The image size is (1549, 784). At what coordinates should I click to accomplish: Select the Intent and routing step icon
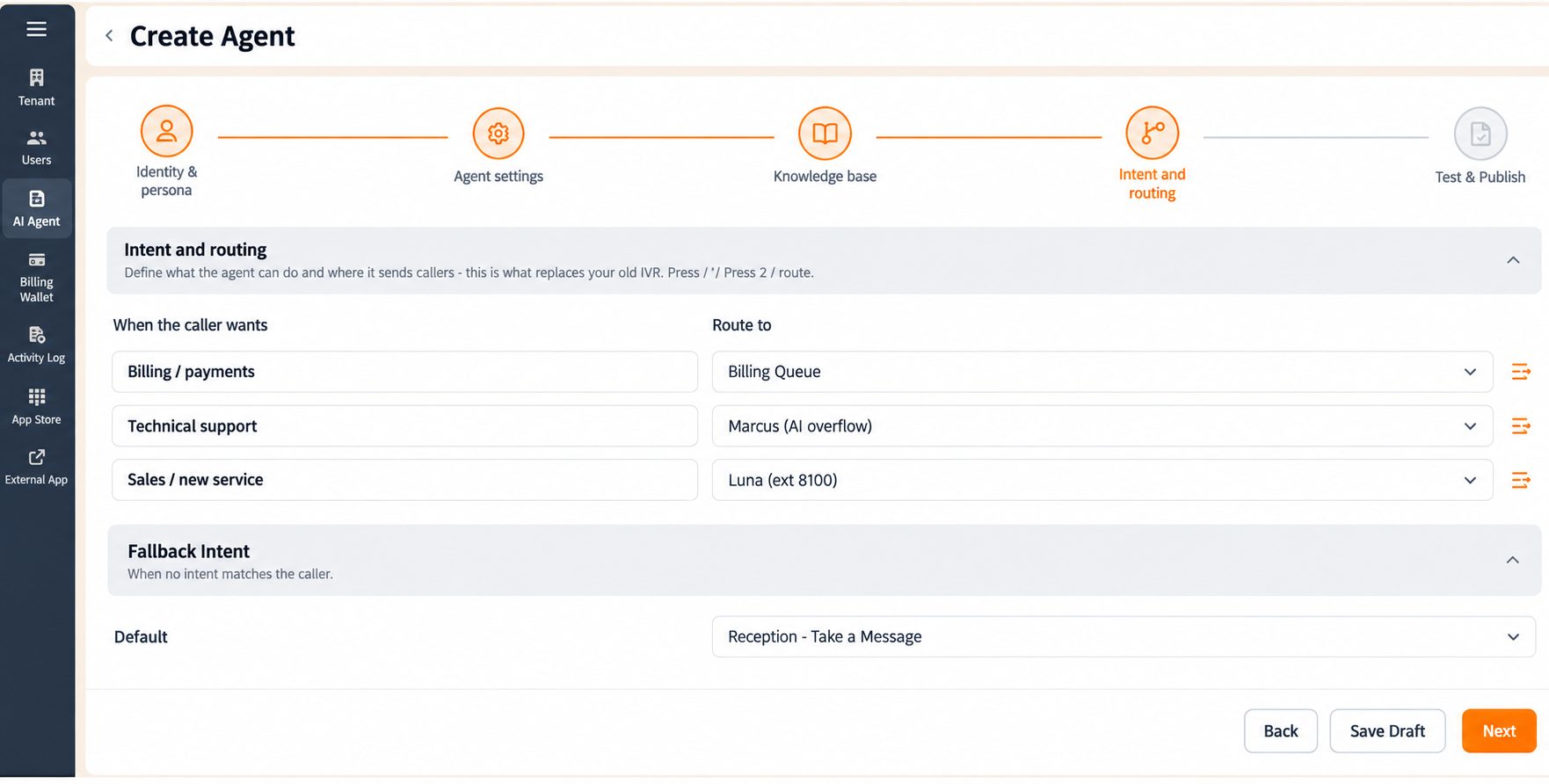[1152, 133]
